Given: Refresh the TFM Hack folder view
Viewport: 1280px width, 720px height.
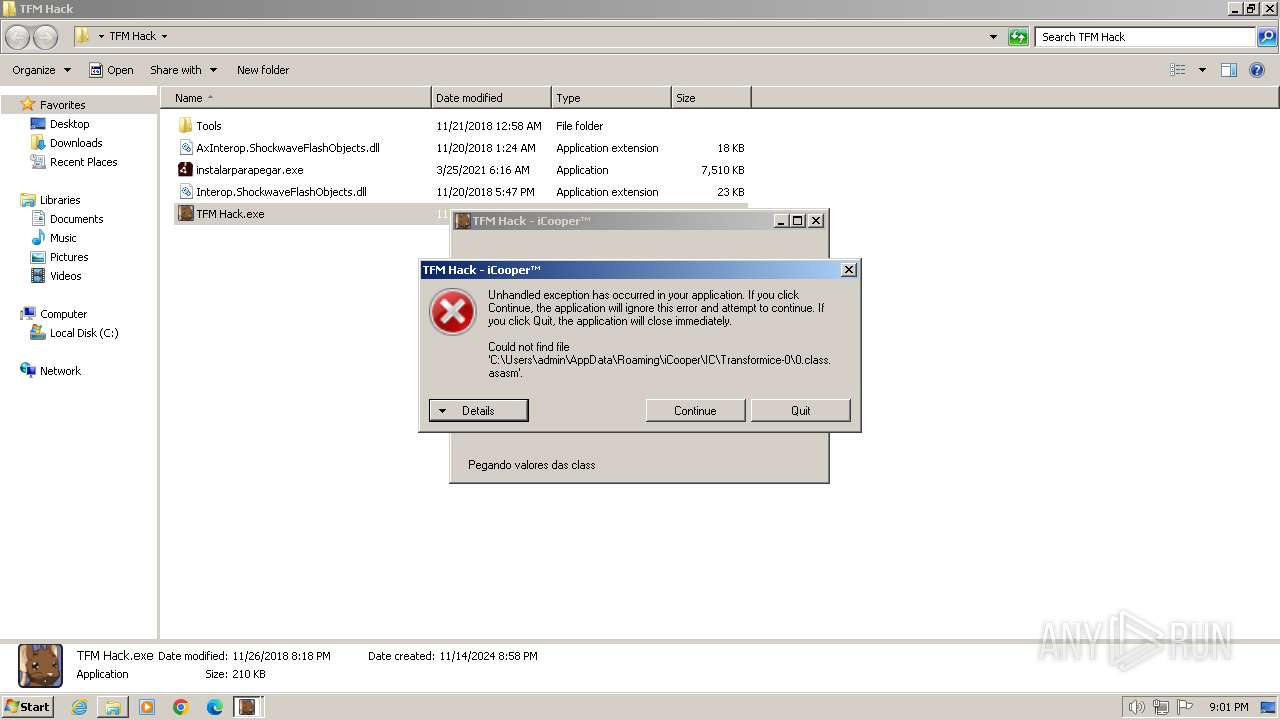Looking at the screenshot, I should coord(1018,37).
